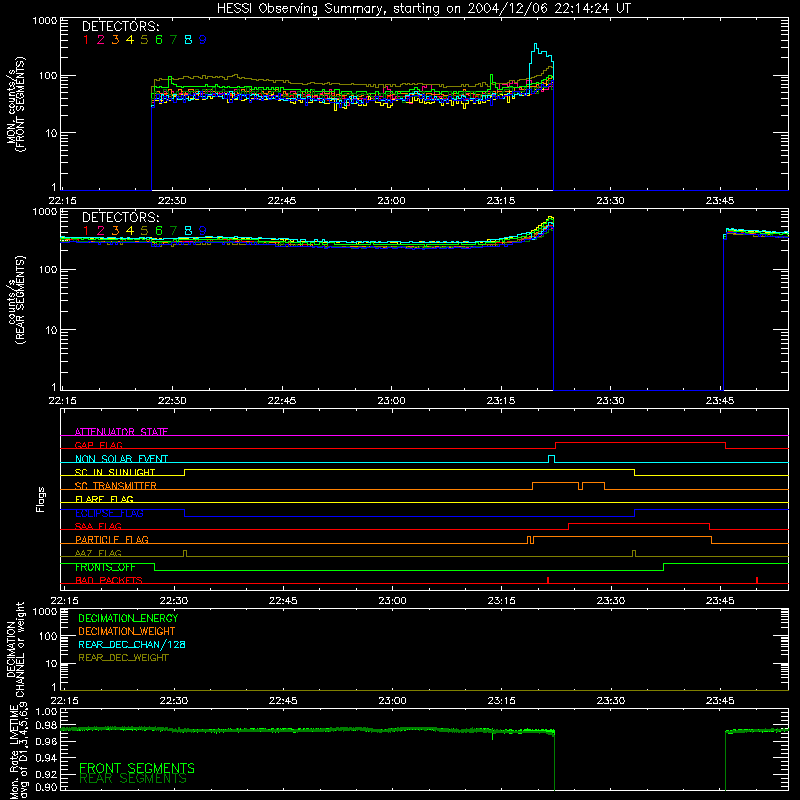
Task: Click the 22:30 tick label under rear segments plot
Action: [x=172, y=401]
